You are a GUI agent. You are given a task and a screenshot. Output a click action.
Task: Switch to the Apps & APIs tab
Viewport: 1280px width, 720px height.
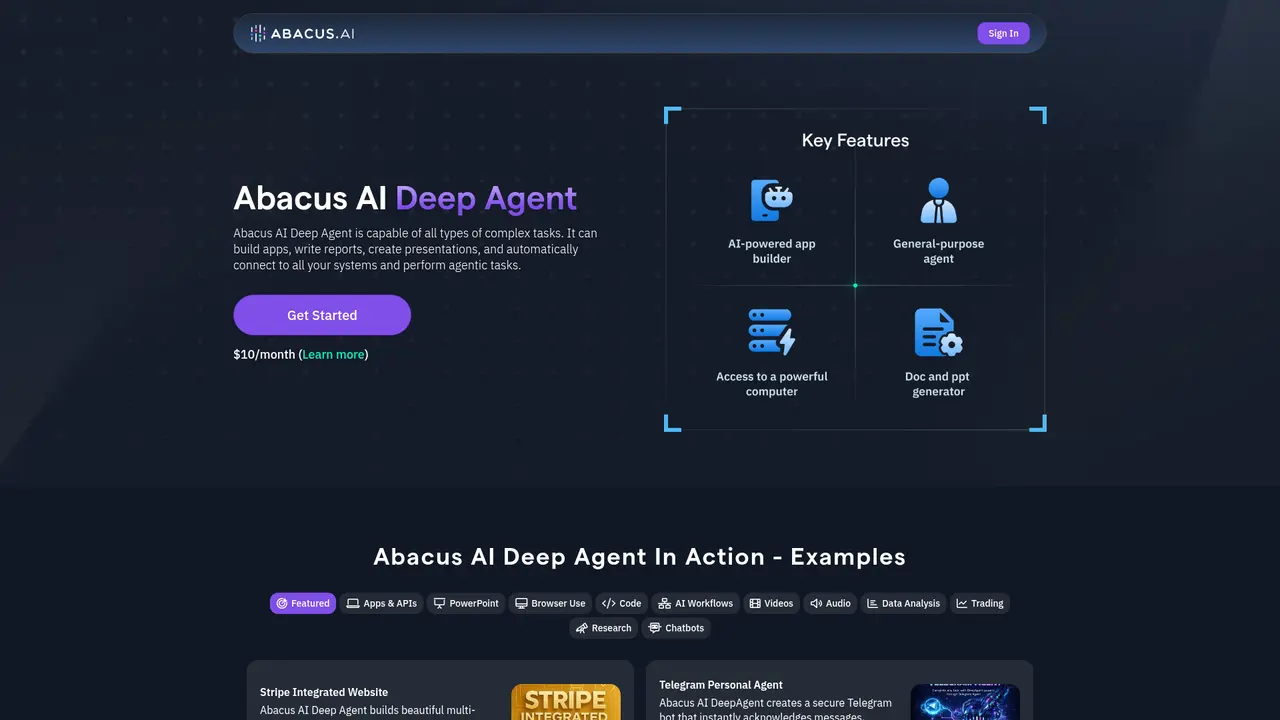(381, 603)
